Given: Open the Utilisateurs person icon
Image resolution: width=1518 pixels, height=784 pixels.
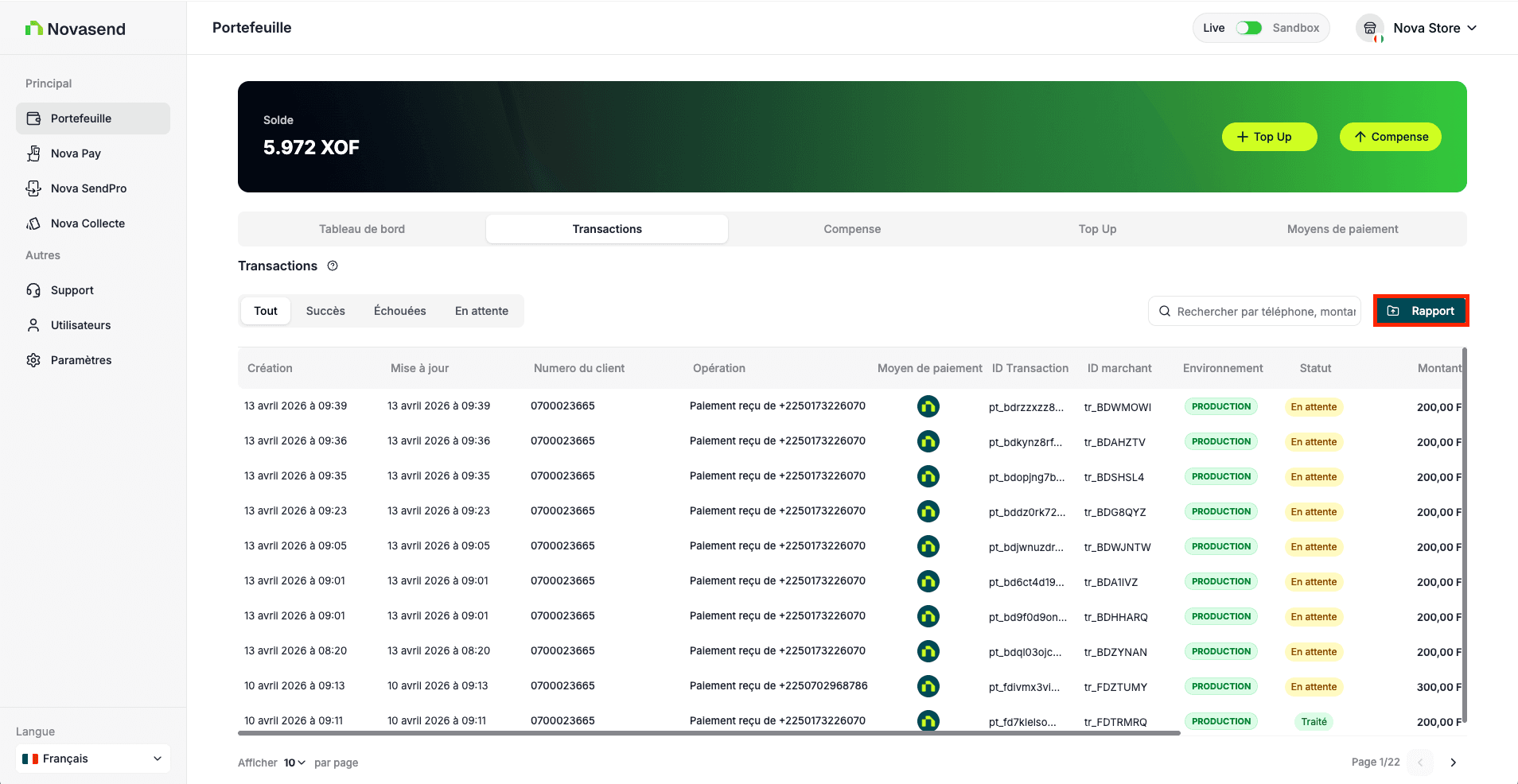Looking at the screenshot, I should point(33,325).
